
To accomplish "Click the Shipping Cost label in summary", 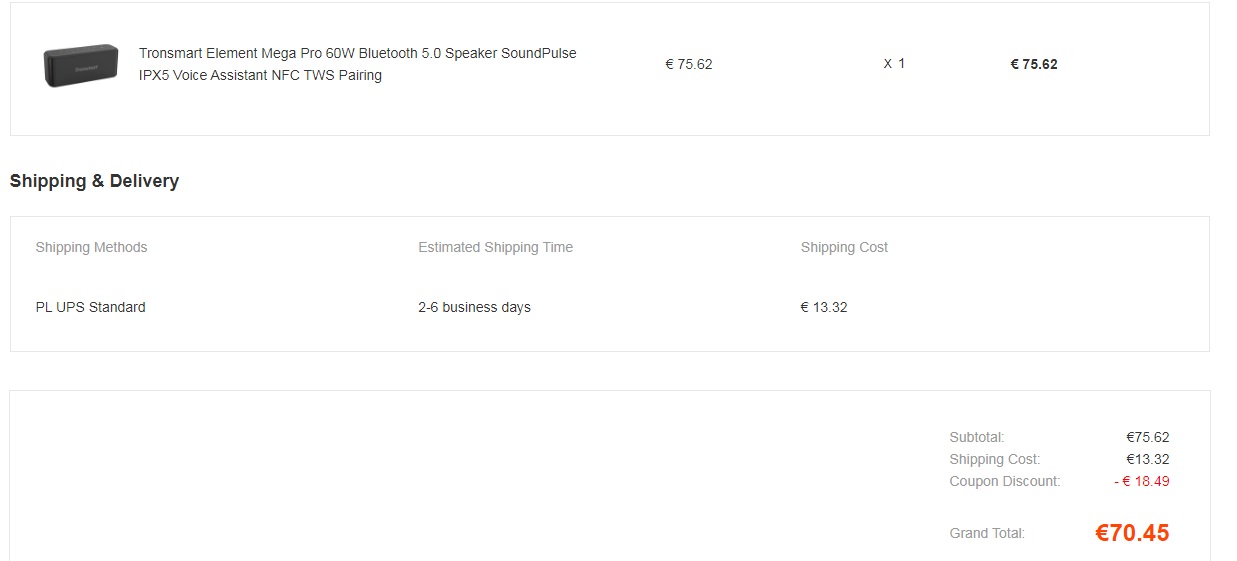I will 994,459.
